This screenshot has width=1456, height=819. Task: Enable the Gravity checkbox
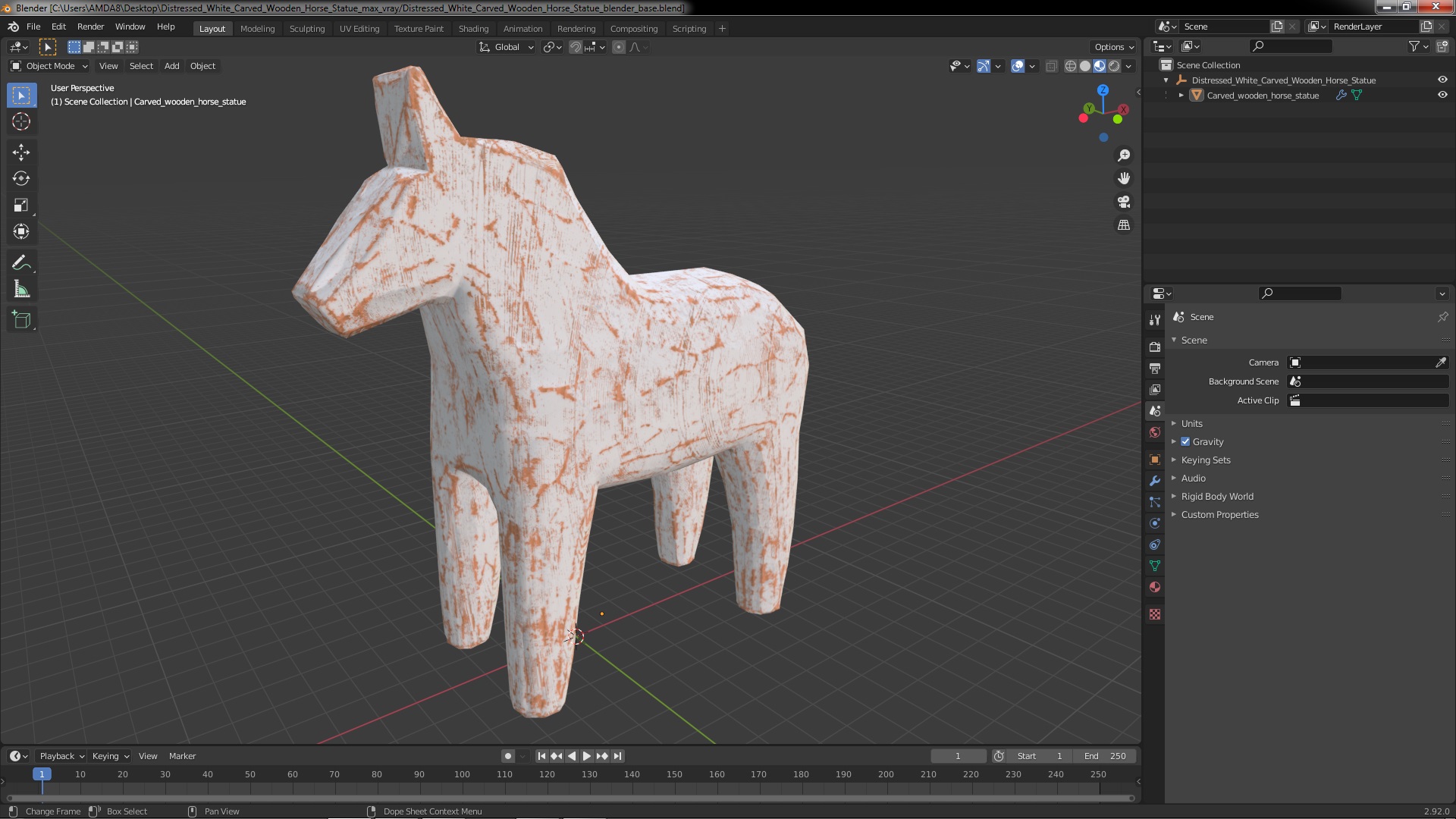[x=1185, y=442]
